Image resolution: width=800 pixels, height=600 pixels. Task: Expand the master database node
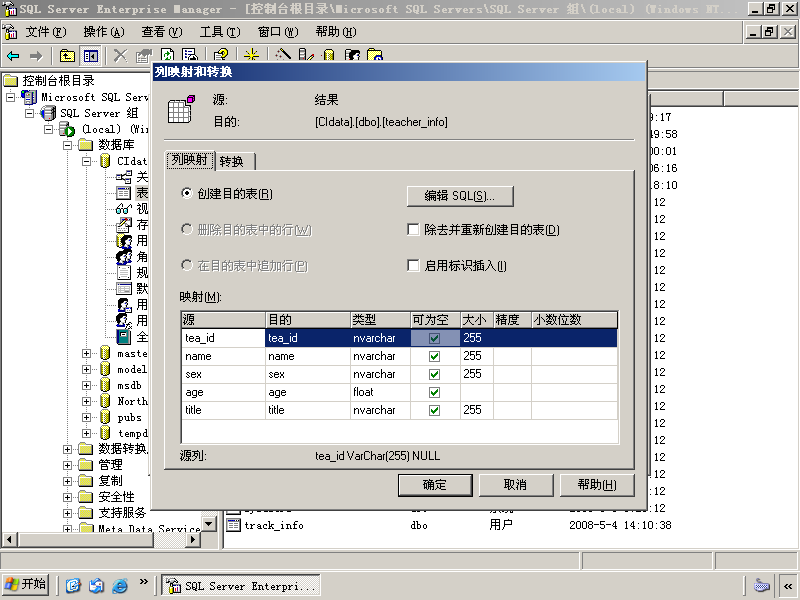[87, 353]
